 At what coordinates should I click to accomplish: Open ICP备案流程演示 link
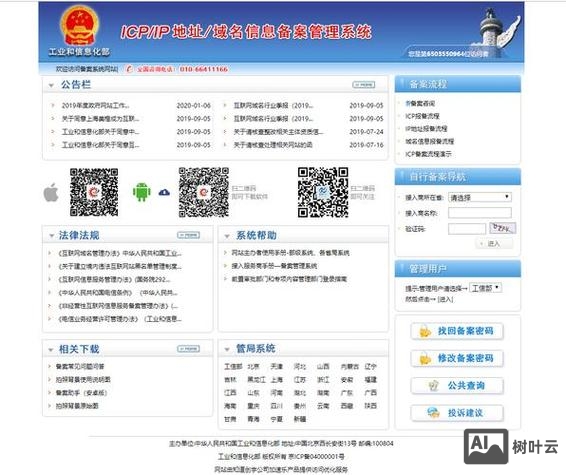pos(428,154)
